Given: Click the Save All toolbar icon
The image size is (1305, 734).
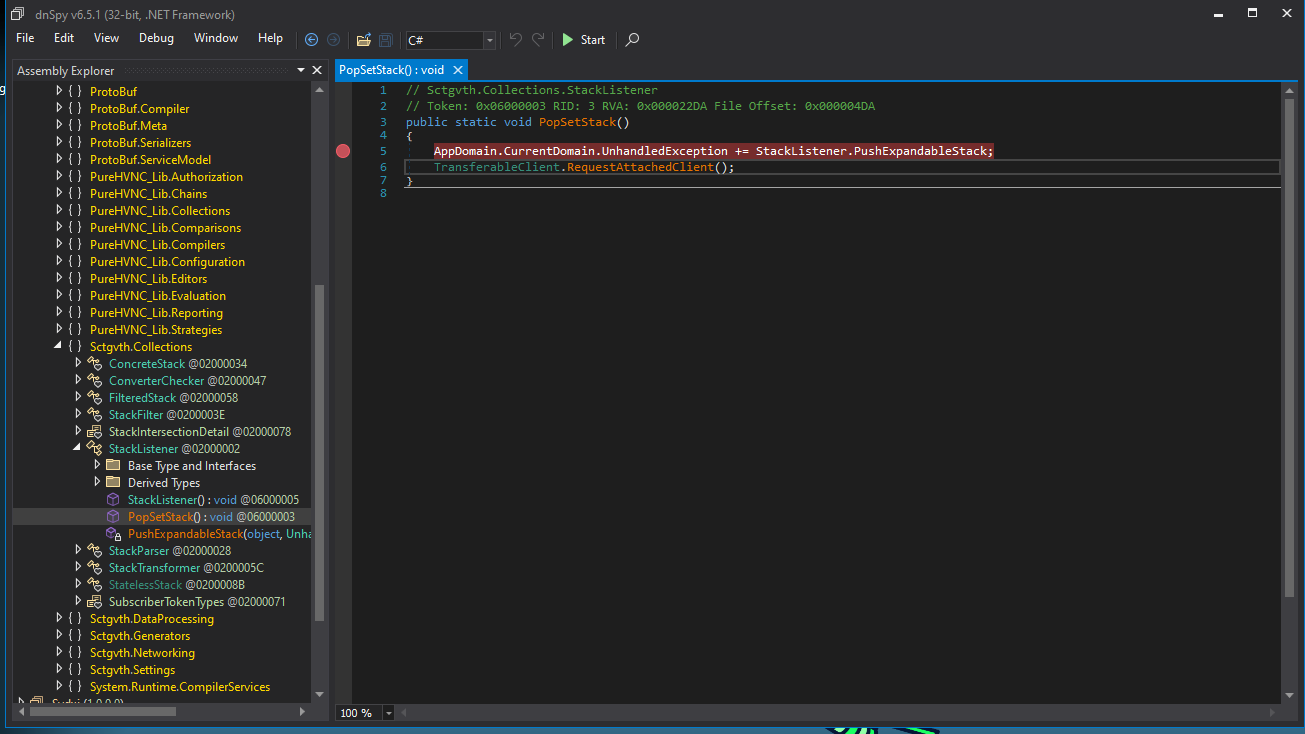Looking at the screenshot, I should (385, 40).
